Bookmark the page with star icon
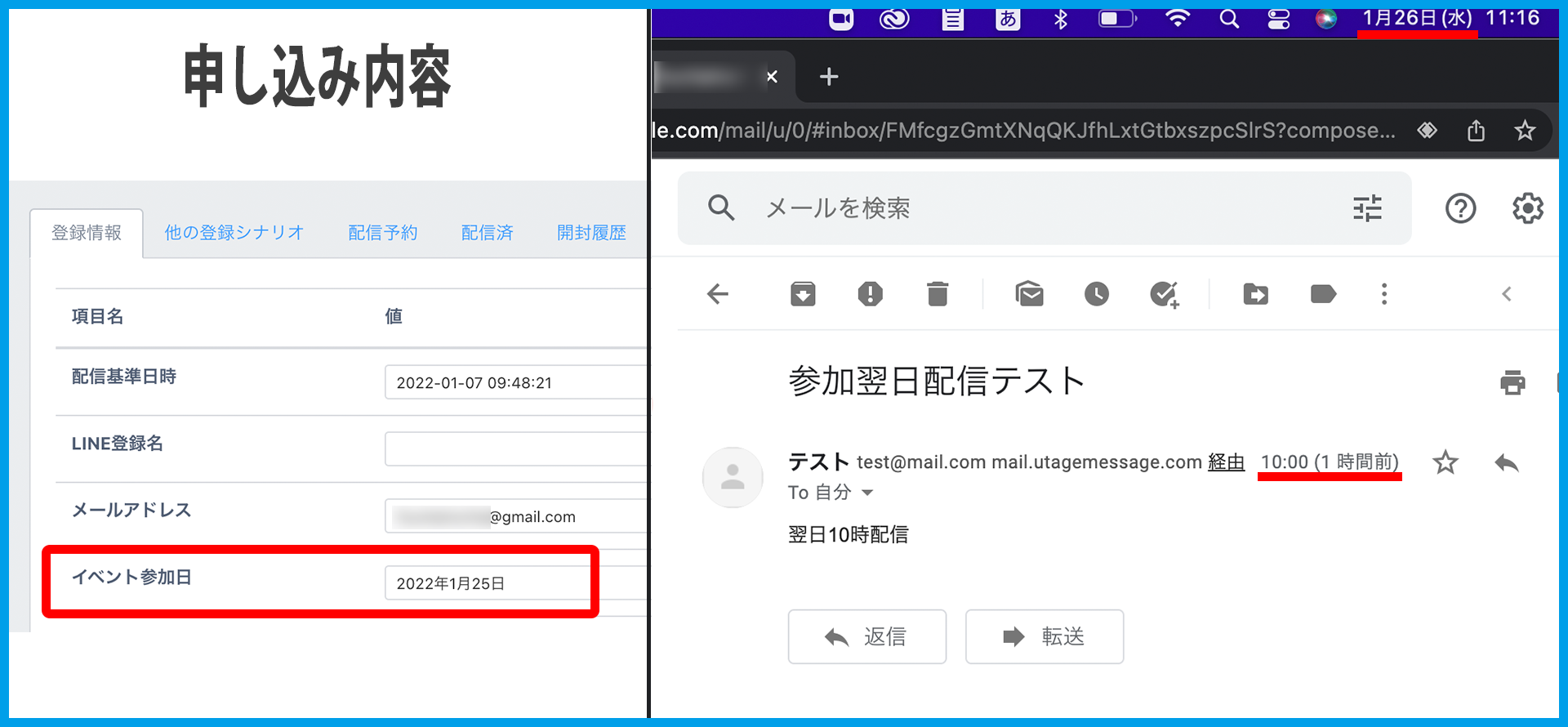Viewport: 1568px width, 727px height. pyautogui.click(x=1525, y=131)
